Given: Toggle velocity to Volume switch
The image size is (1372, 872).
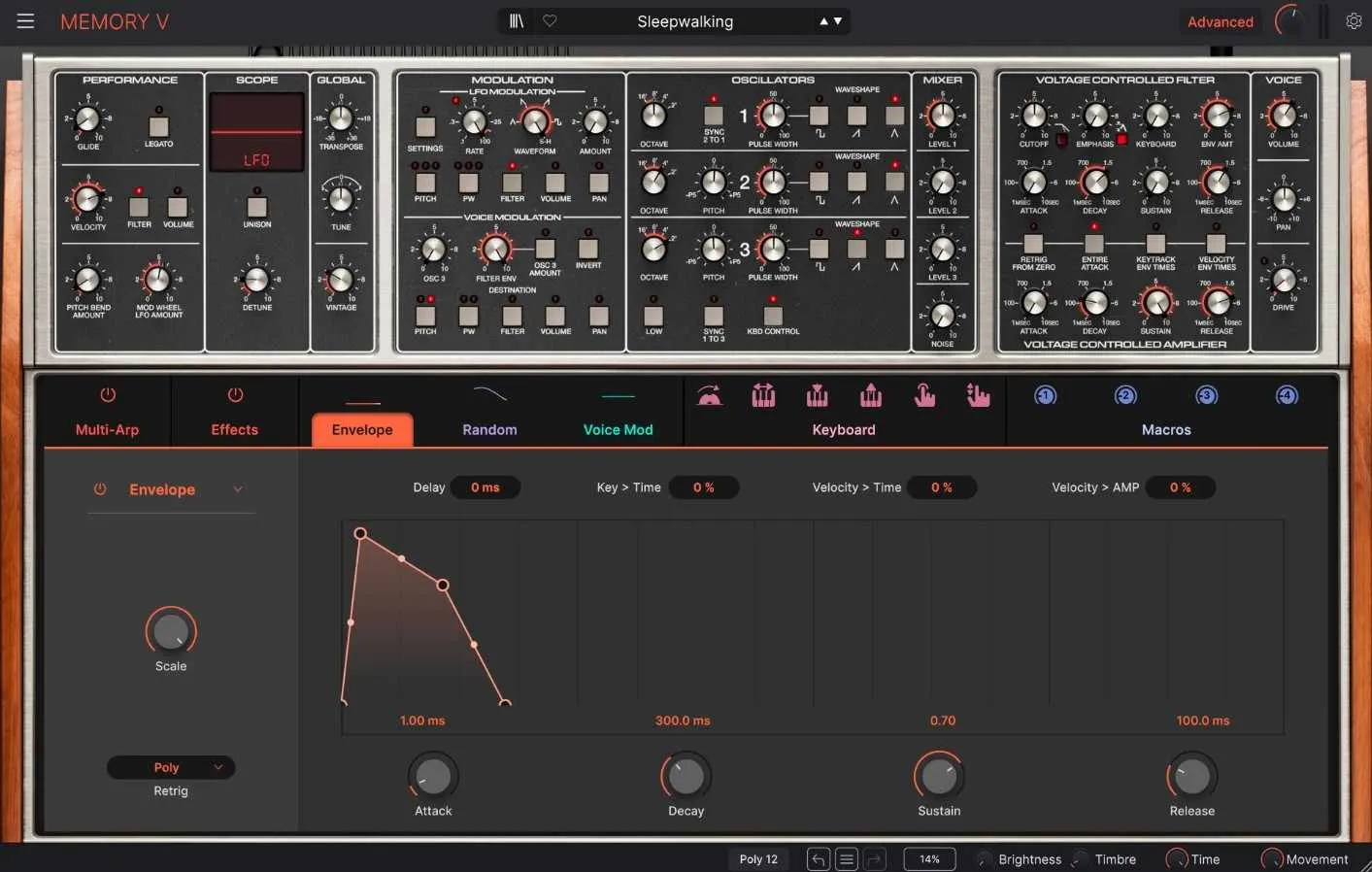Looking at the screenshot, I should coord(178,207).
